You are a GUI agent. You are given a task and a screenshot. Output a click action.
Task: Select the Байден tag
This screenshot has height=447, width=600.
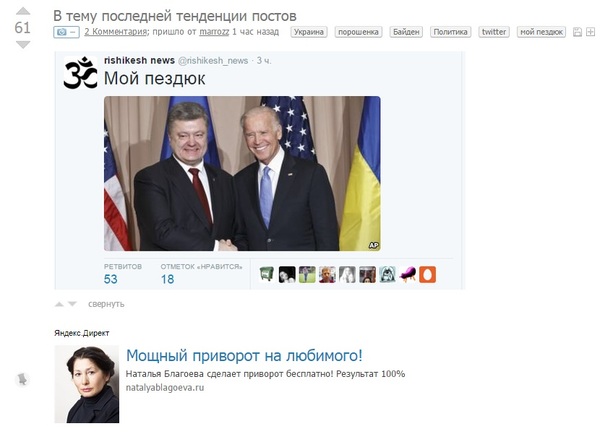pos(406,32)
